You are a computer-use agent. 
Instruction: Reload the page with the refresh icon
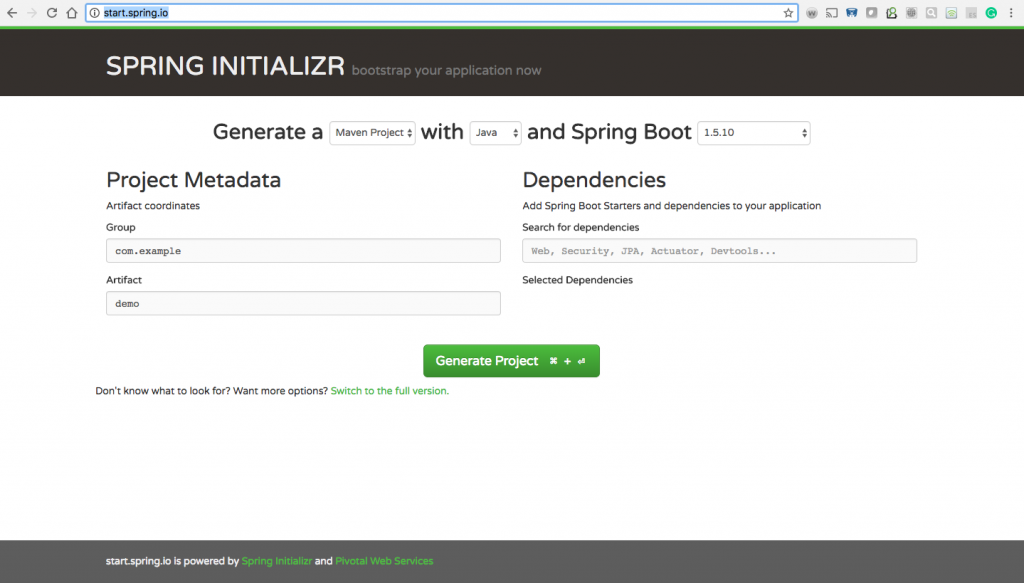[52, 13]
